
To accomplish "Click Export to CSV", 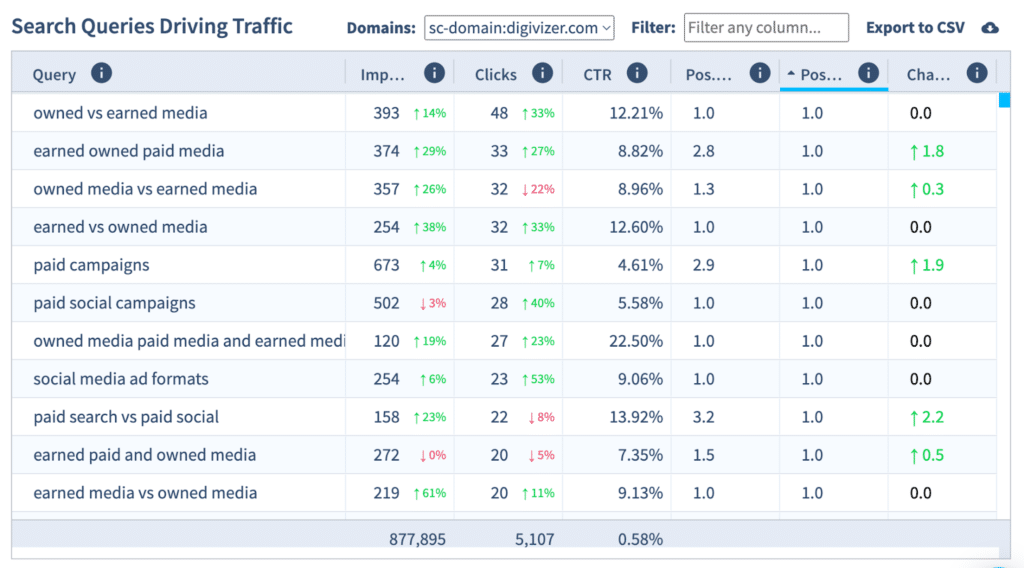I will 915,28.
